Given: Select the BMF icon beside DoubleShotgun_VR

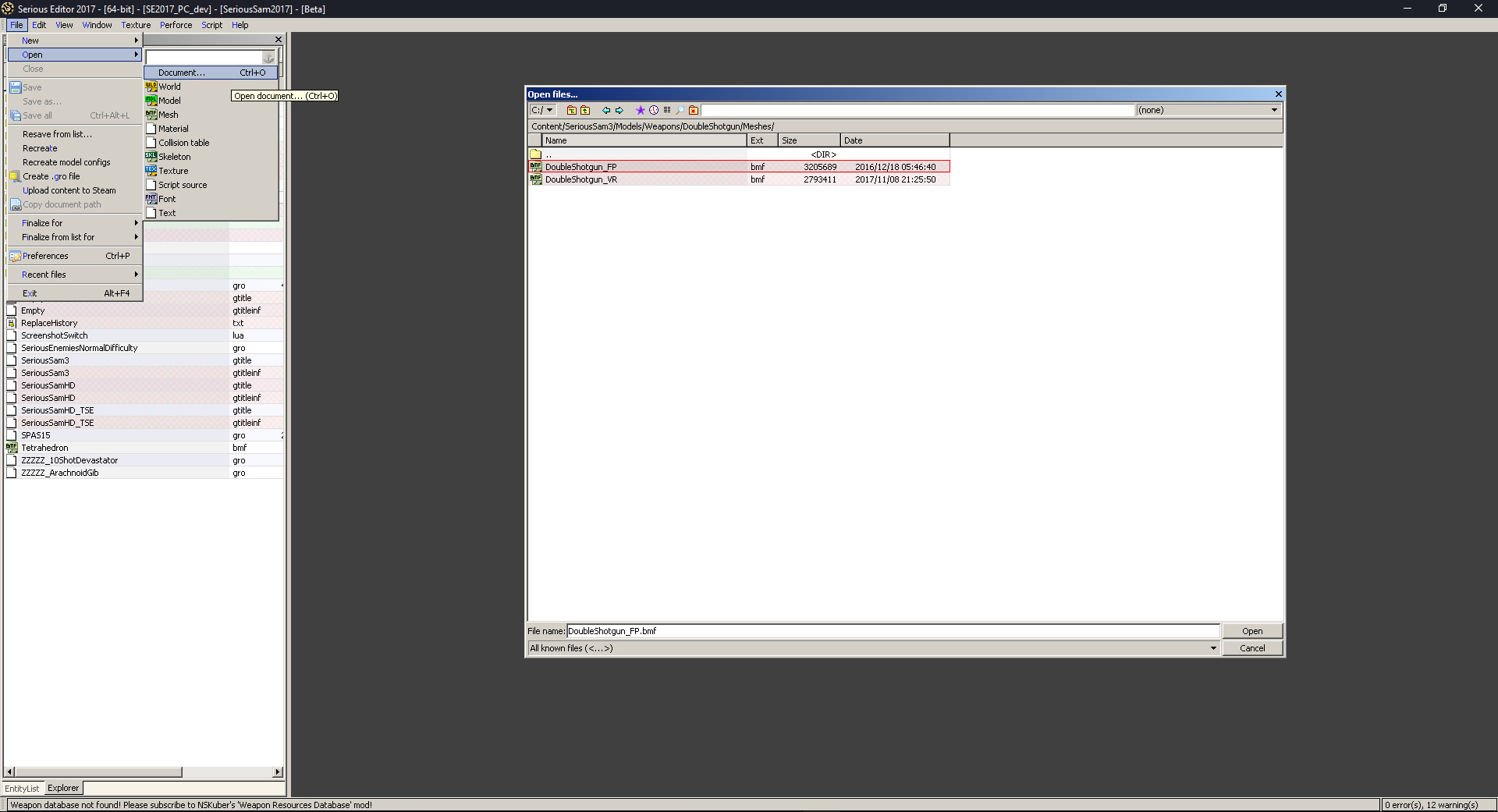Looking at the screenshot, I should pos(536,179).
